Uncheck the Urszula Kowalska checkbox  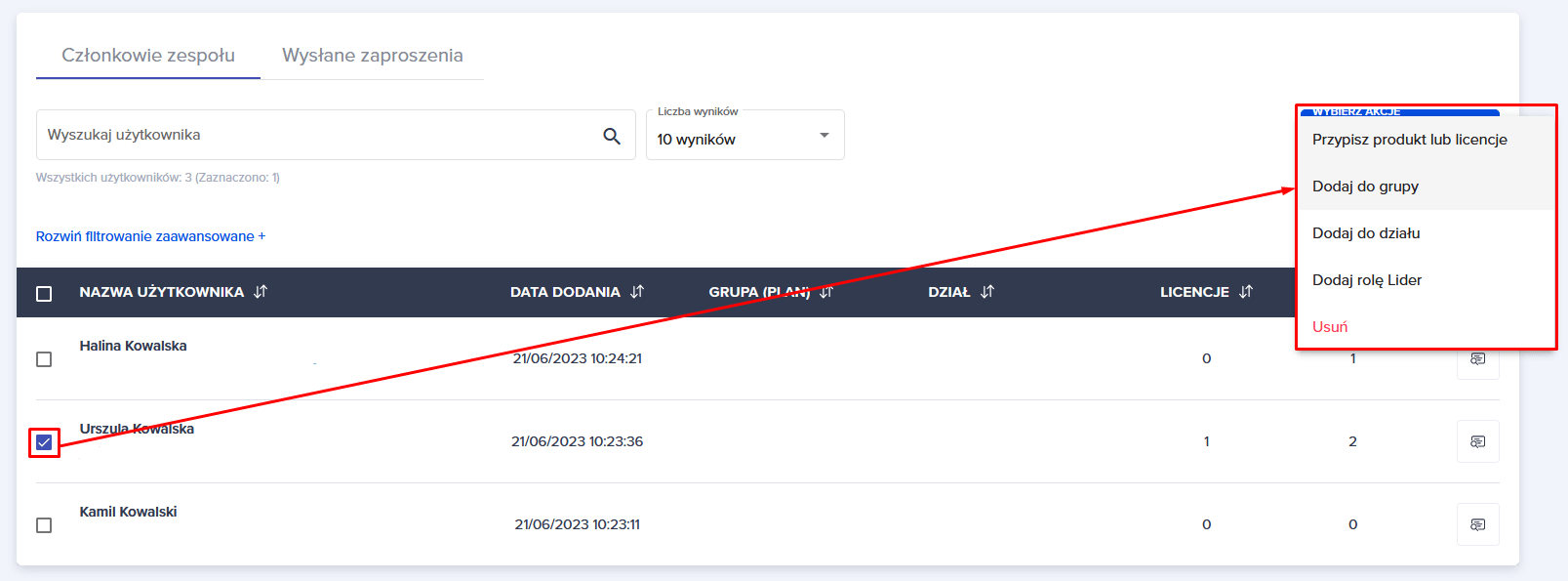coord(44,442)
